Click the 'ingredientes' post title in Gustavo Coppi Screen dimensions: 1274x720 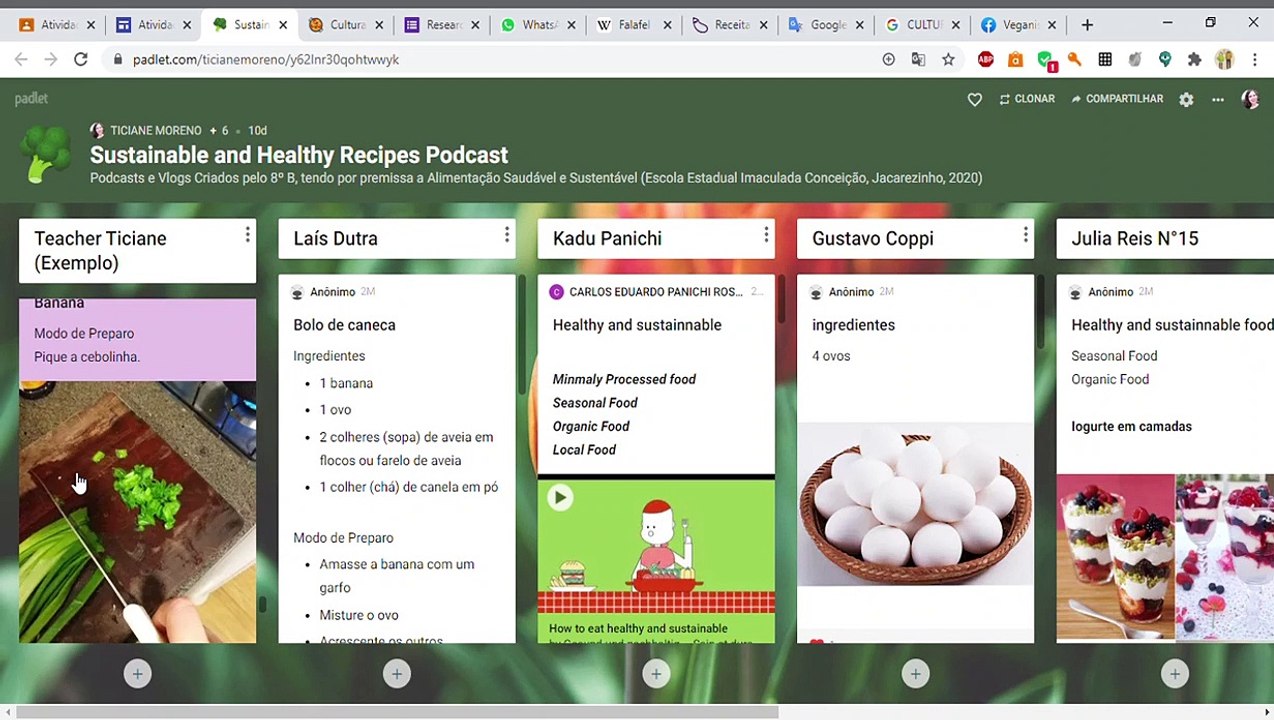[853, 325]
